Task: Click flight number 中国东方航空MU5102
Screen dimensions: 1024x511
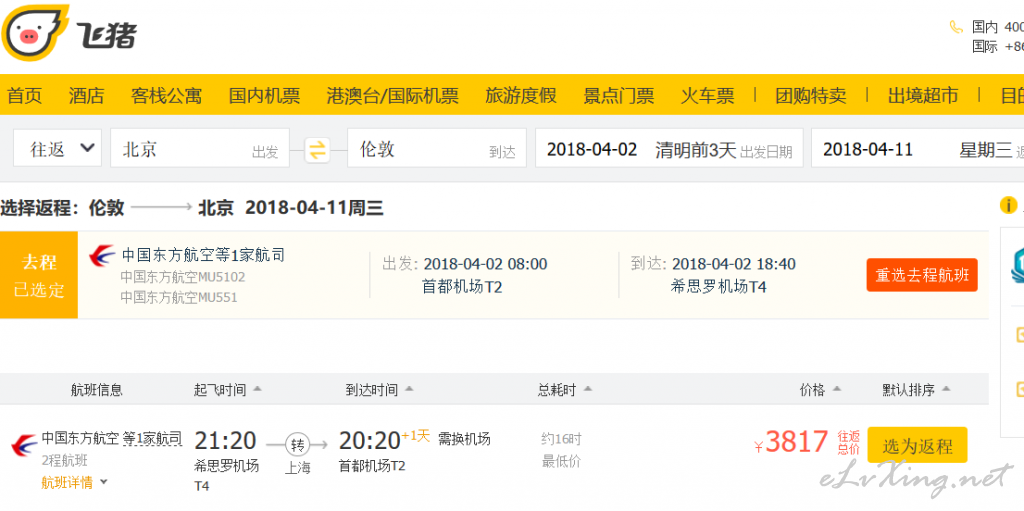Action: point(183,277)
